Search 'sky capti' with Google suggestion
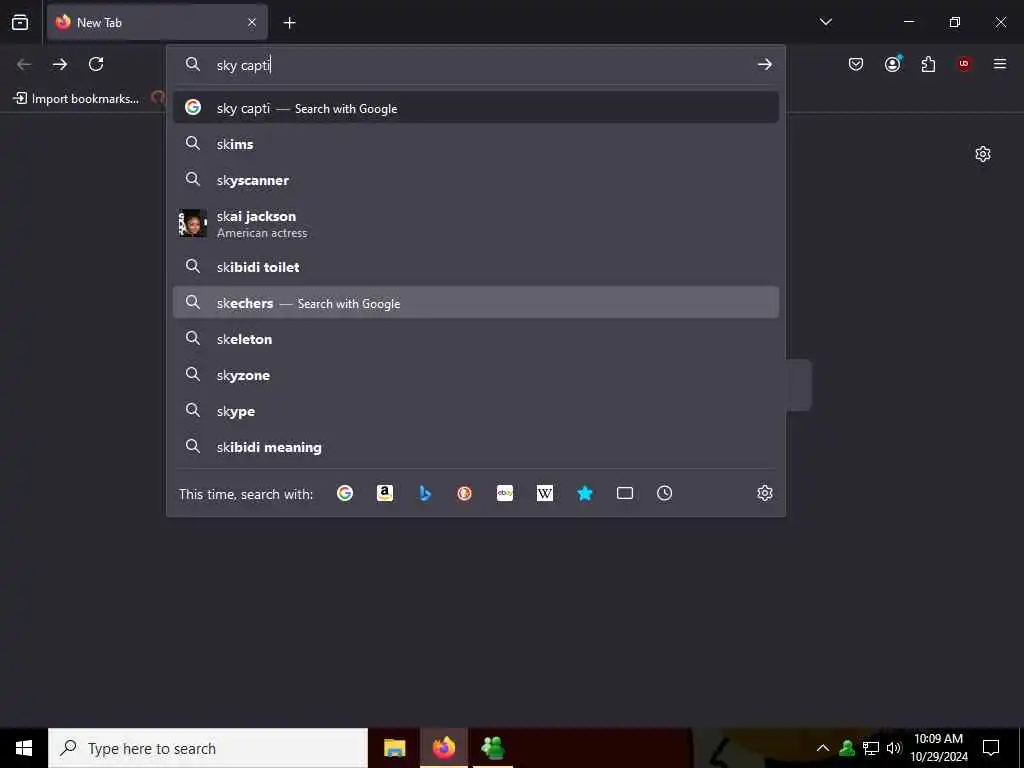 475,108
